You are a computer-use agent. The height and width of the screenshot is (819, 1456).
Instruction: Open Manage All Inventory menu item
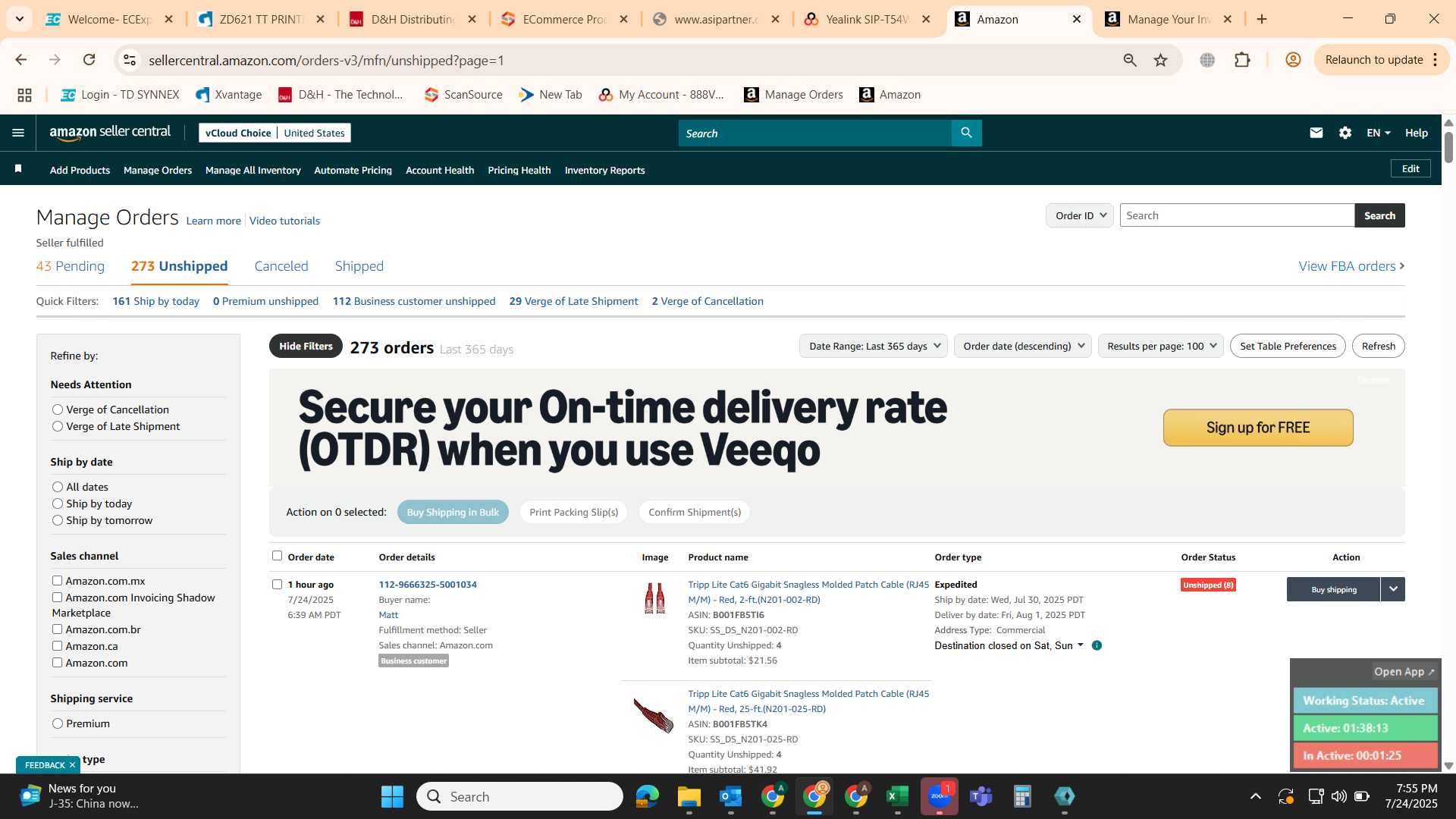(x=253, y=171)
